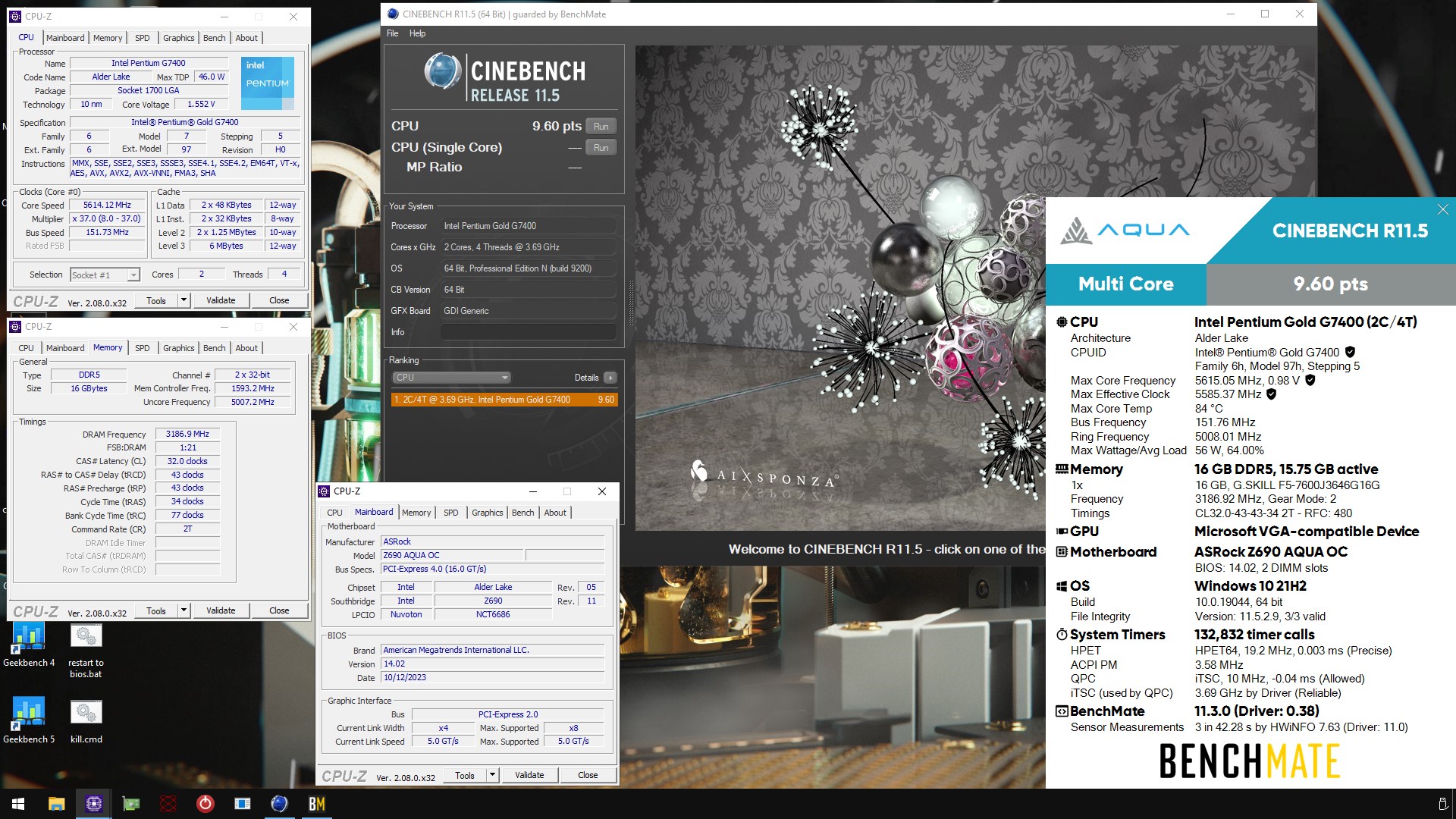Switch to Memory tab in top CPU-Z window
Screen dimensions: 1456x819
[108, 38]
